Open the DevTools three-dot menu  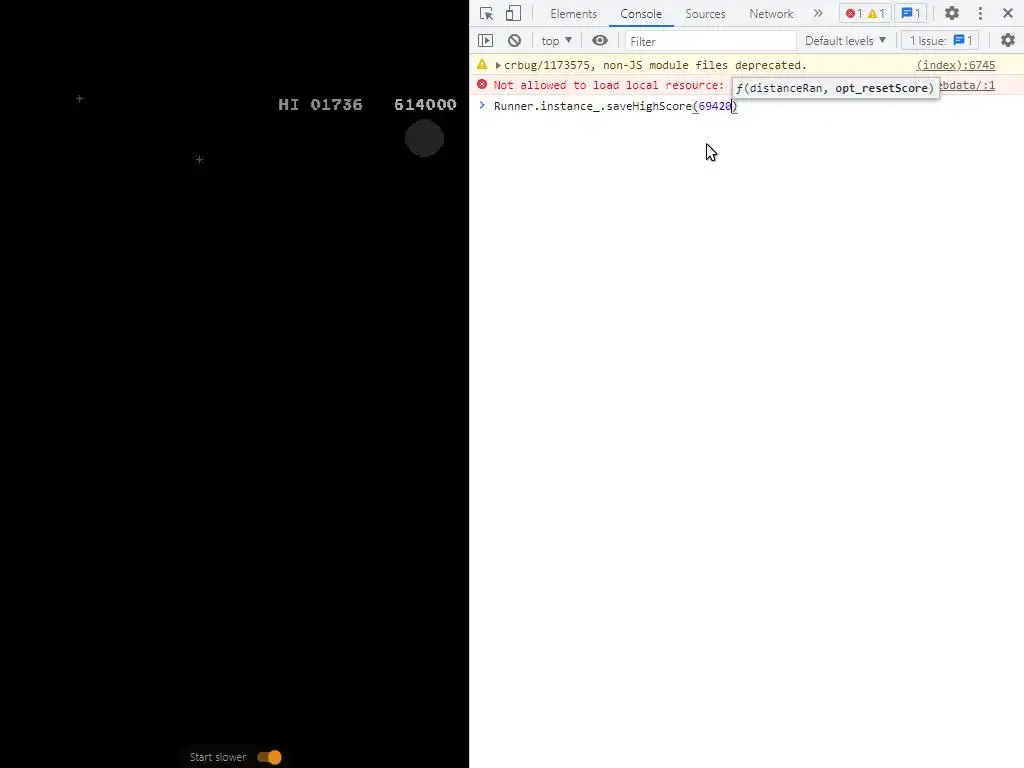pos(980,13)
